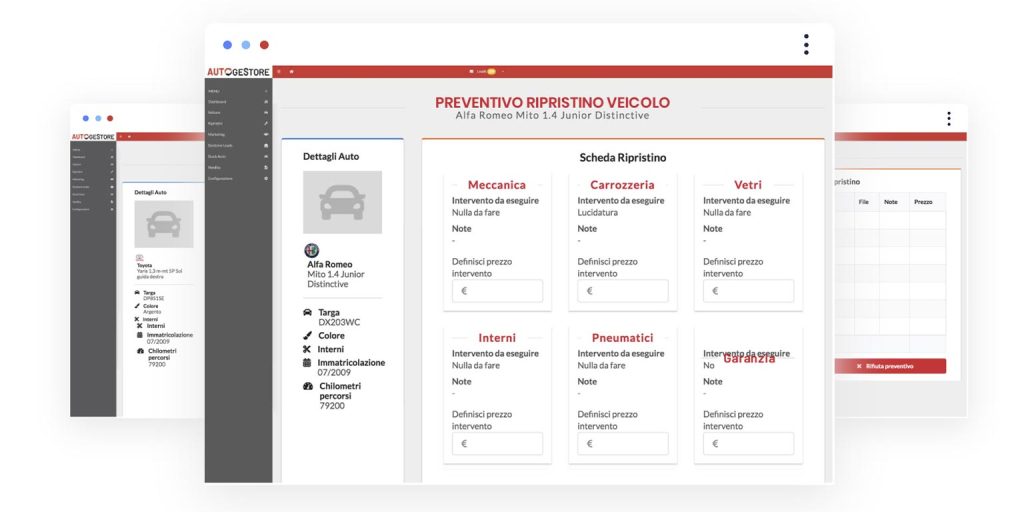Click the plate 'DP851SE' in left window
The height and width of the screenshot is (512, 1024).
[153, 298]
